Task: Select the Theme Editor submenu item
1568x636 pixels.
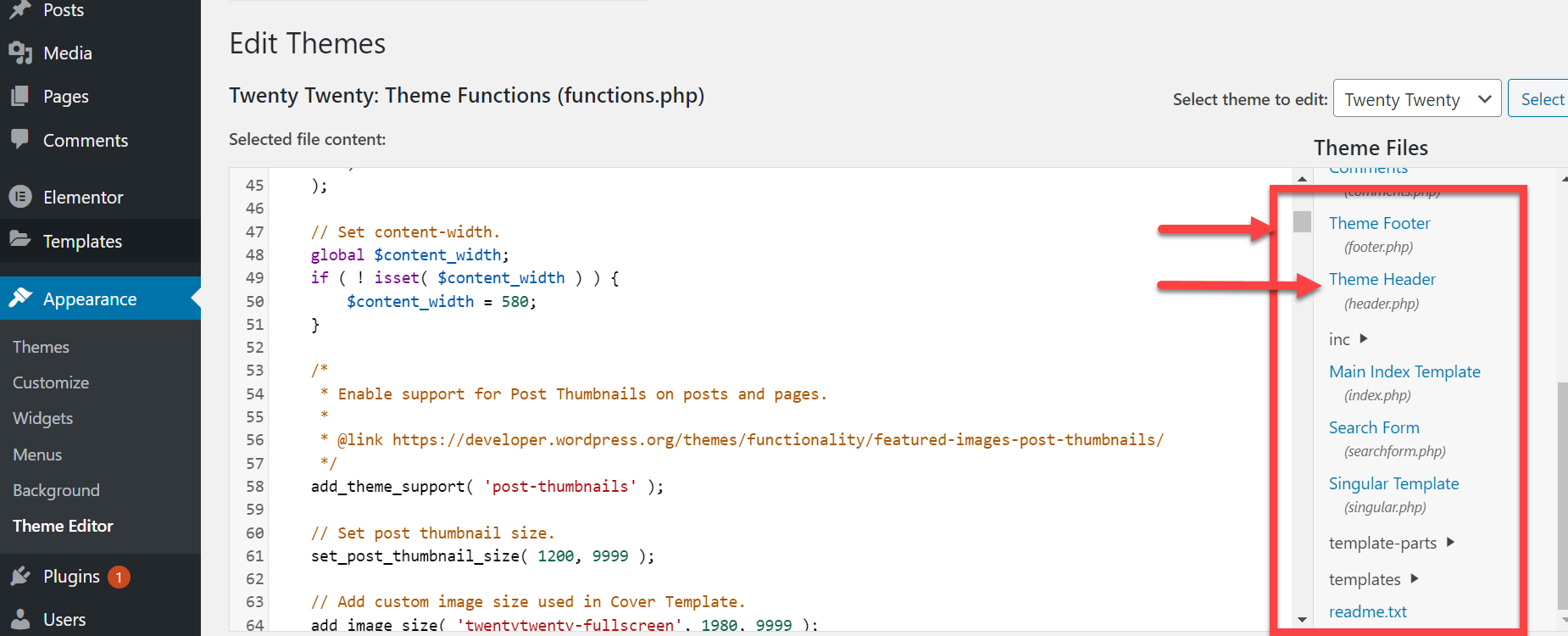Action: 63,526
